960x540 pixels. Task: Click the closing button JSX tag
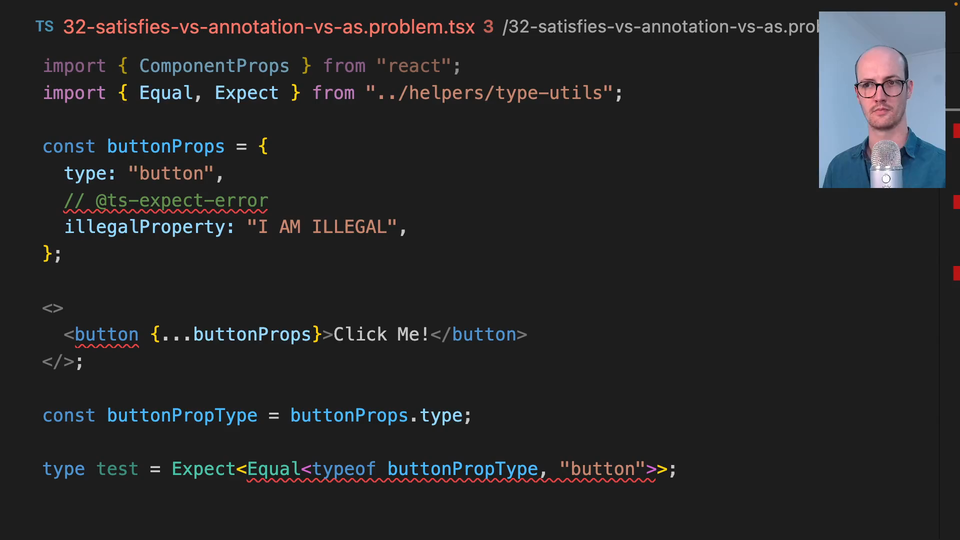(x=483, y=334)
